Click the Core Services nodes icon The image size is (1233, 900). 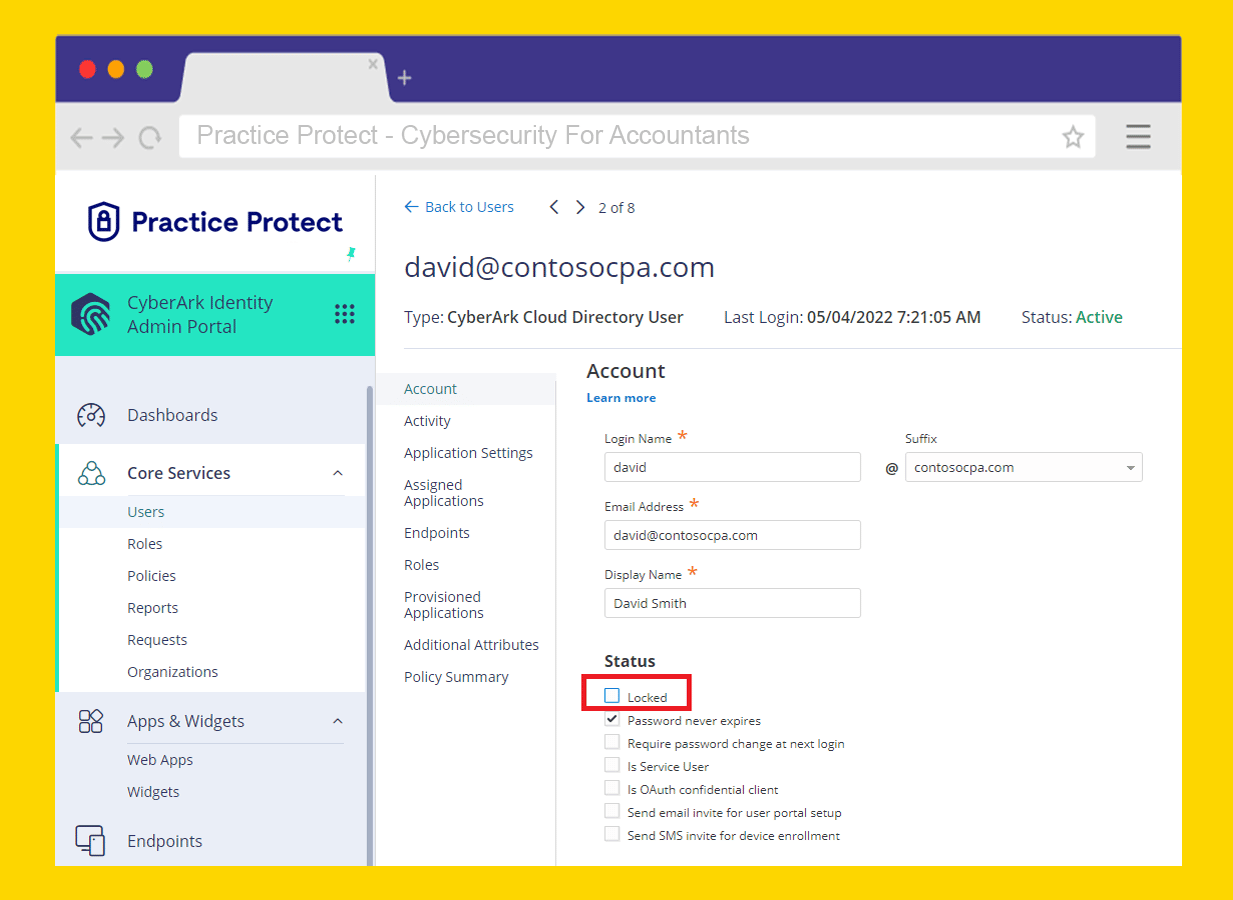[x=91, y=473]
